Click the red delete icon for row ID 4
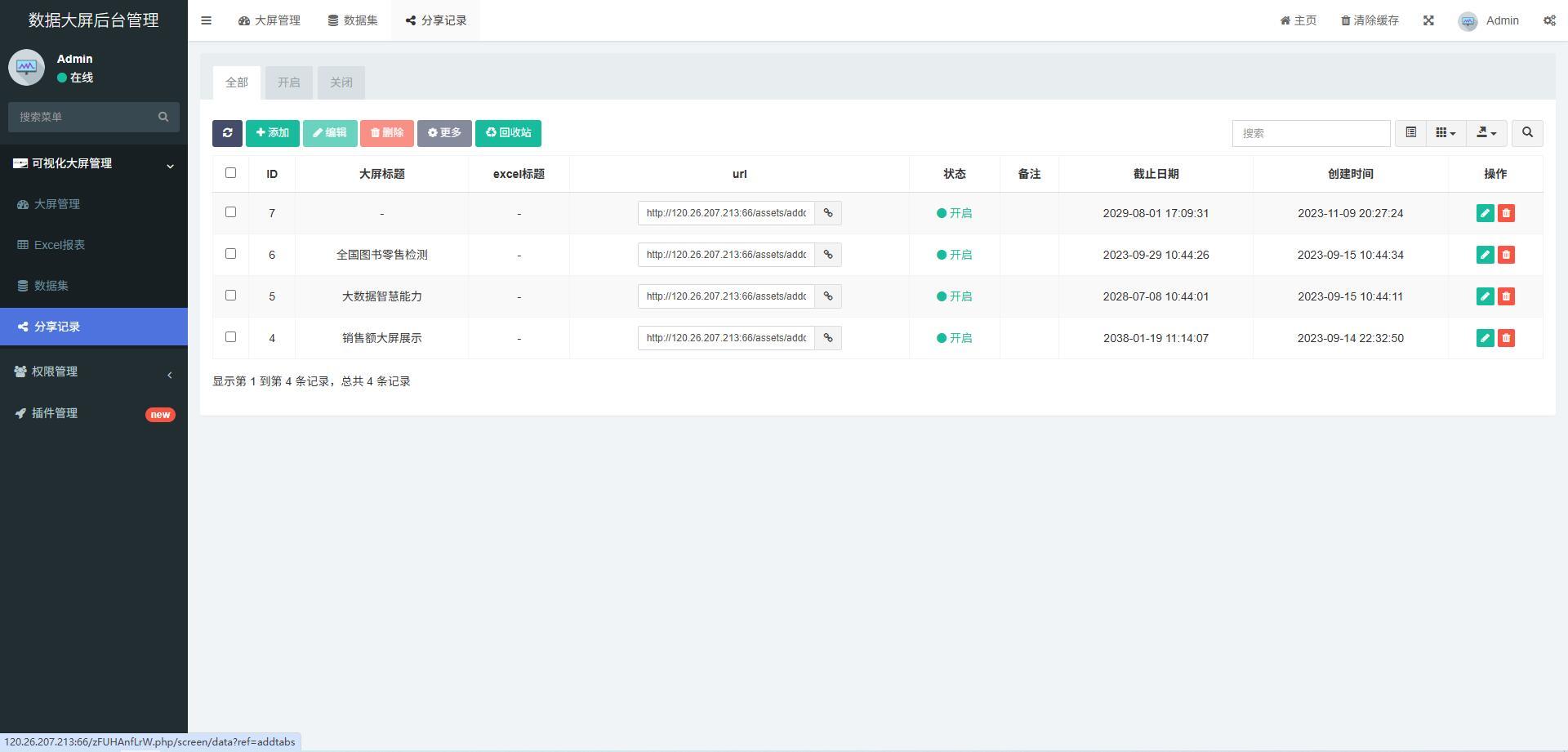1568x752 pixels. coord(1506,338)
